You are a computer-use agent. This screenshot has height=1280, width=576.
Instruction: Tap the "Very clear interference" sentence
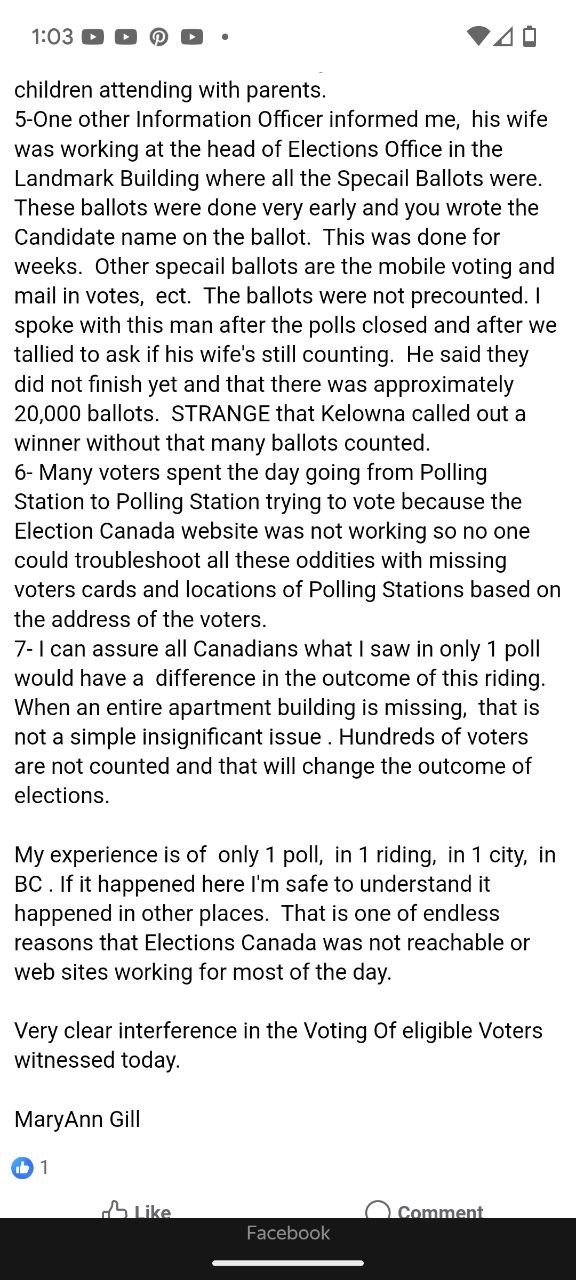click(x=278, y=1045)
